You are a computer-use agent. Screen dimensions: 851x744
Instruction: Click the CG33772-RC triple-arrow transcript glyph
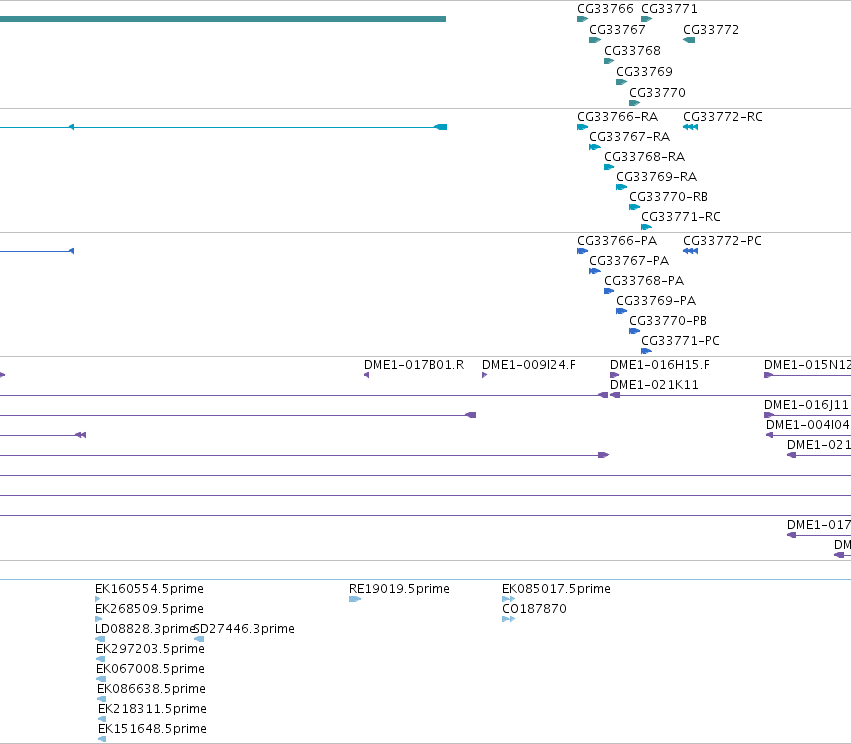click(x=690, y=127)
